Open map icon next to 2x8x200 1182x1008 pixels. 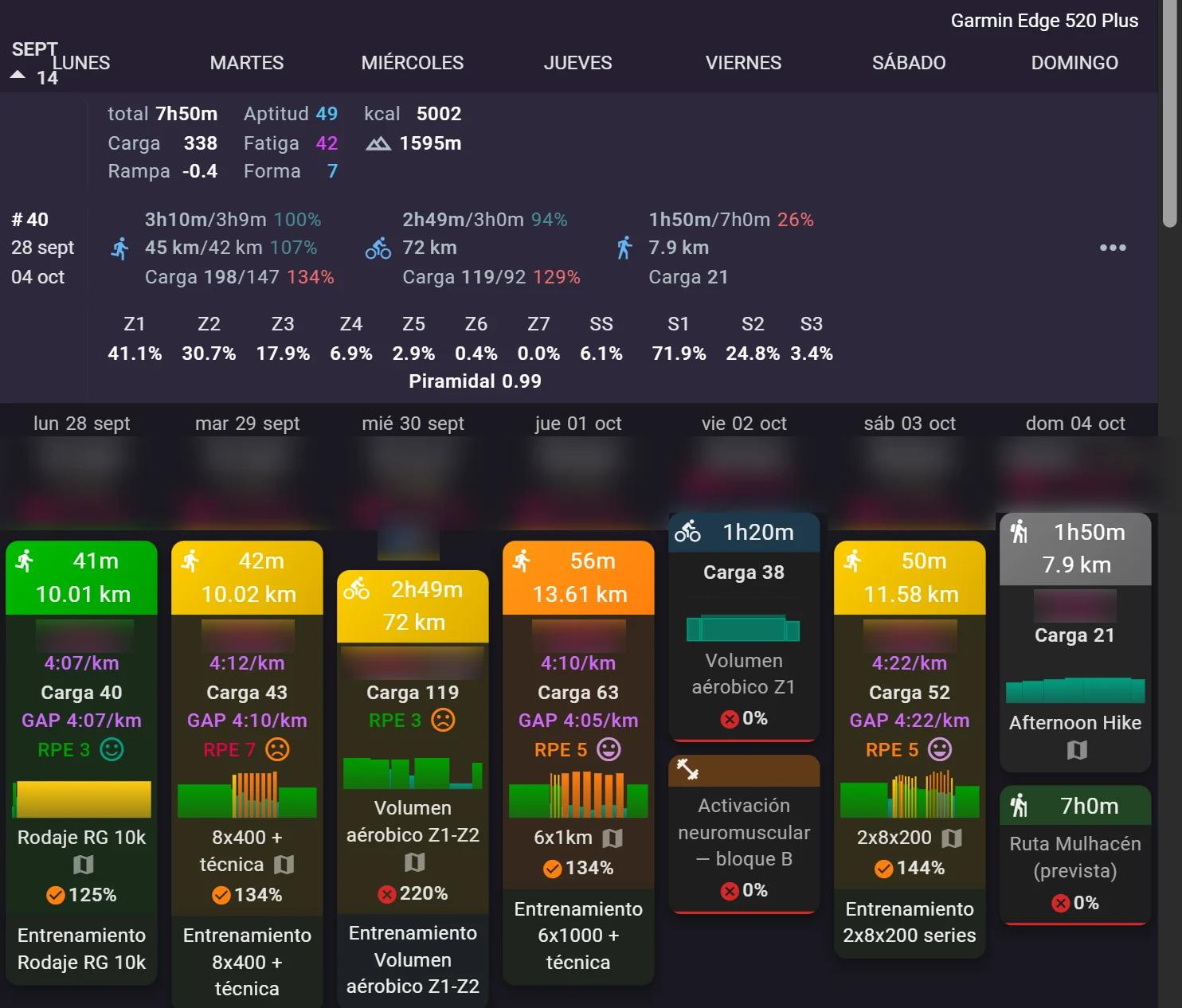(952, 838)
